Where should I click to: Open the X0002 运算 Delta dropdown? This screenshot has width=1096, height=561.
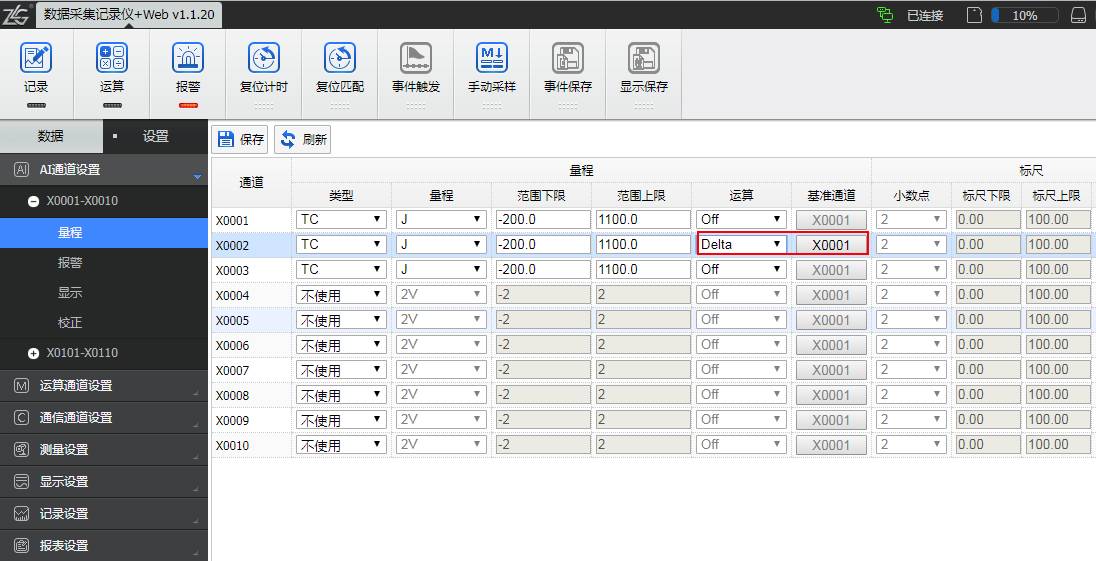click(741, 244)
